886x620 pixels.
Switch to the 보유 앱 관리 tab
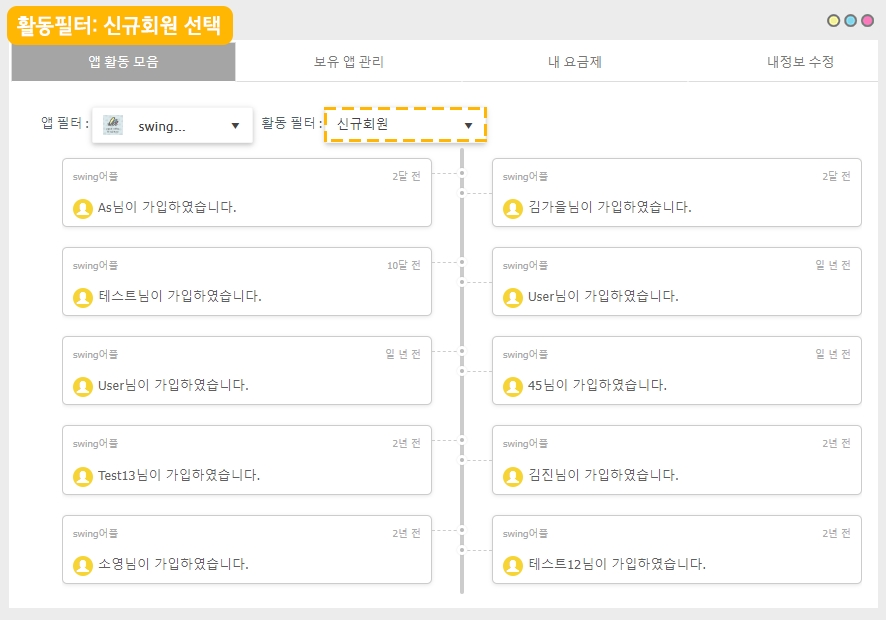click(x=348, y=62)
